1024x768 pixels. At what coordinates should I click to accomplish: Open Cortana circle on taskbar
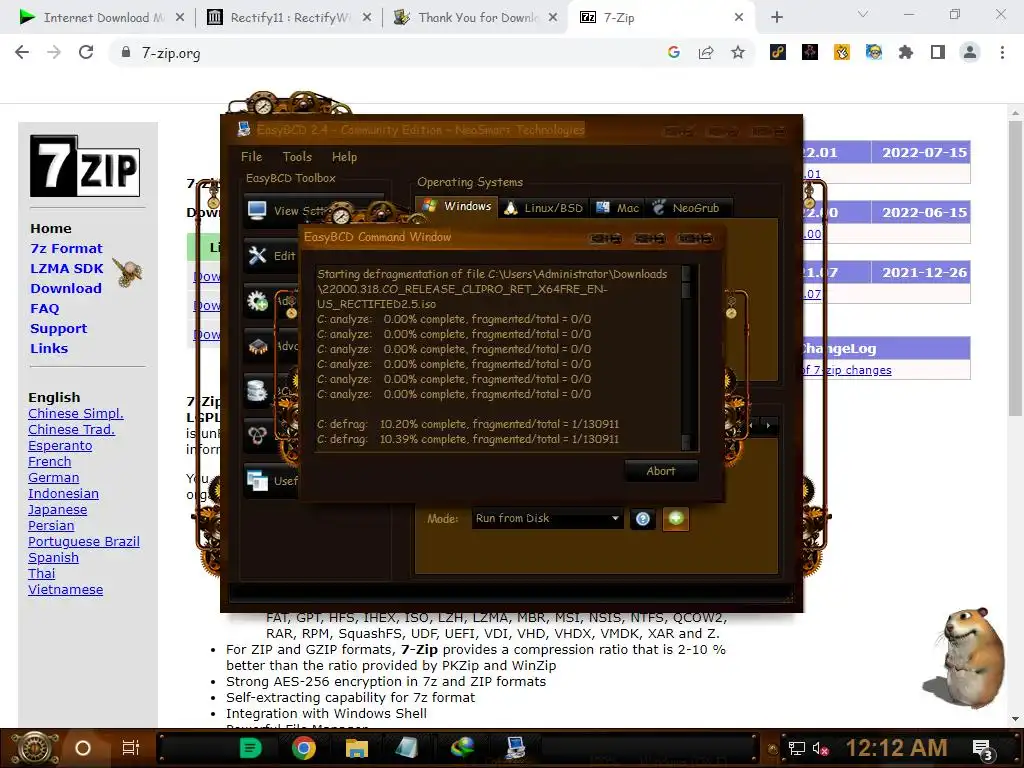coord(83,748)
